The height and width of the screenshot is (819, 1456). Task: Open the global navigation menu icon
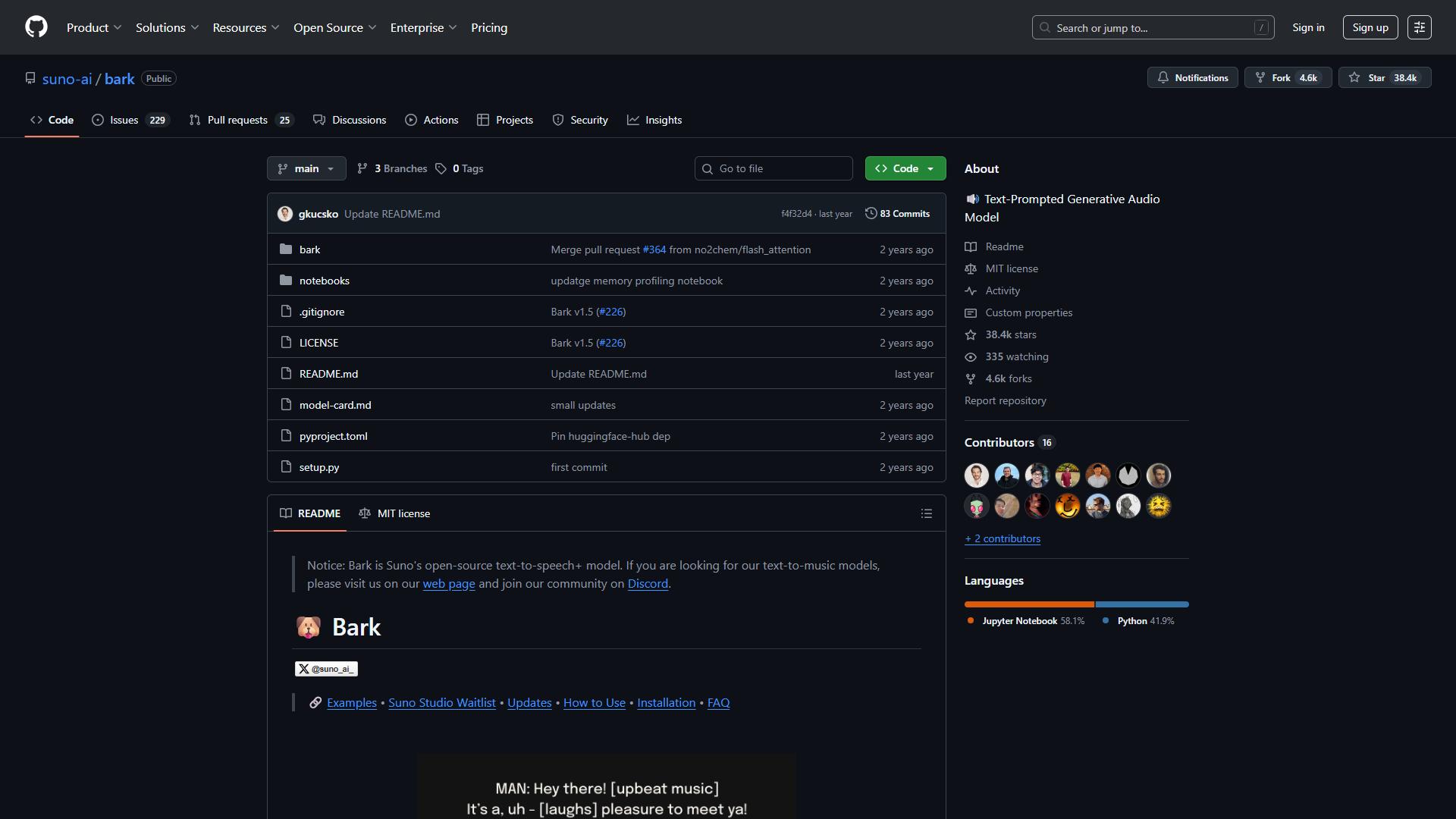1419,27
